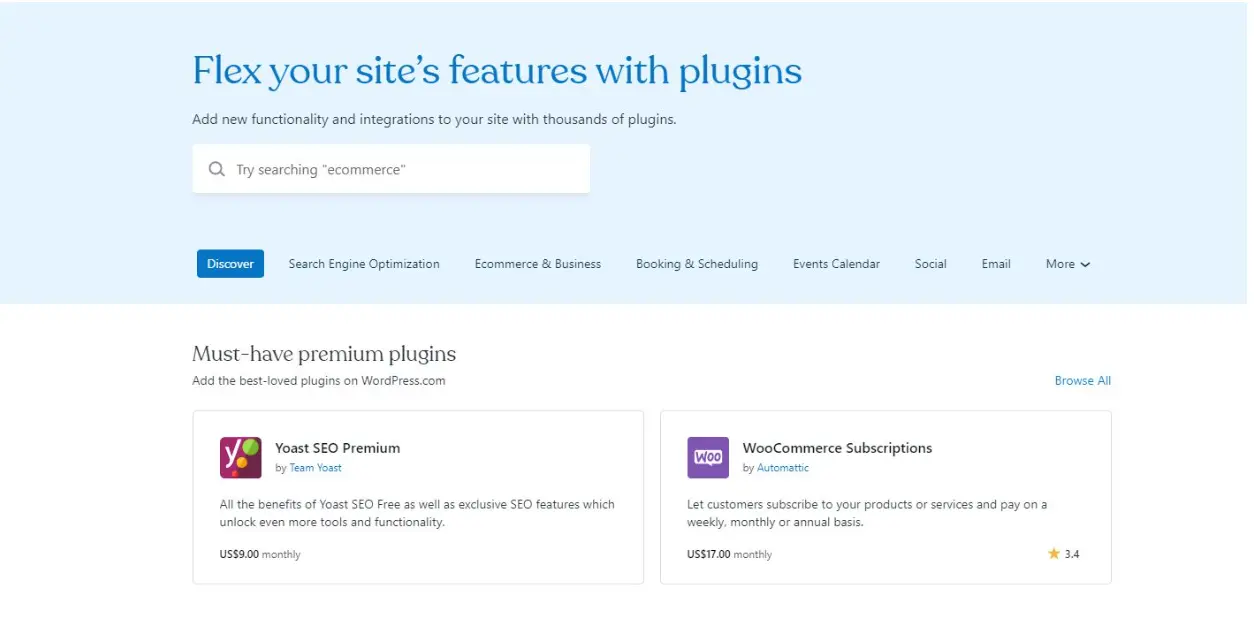This screenshot has height=636, width=1254.
Task: Open the WooCommerce Subscriptions plugin card
Action: pyautogui.click(x=885, y=497)
